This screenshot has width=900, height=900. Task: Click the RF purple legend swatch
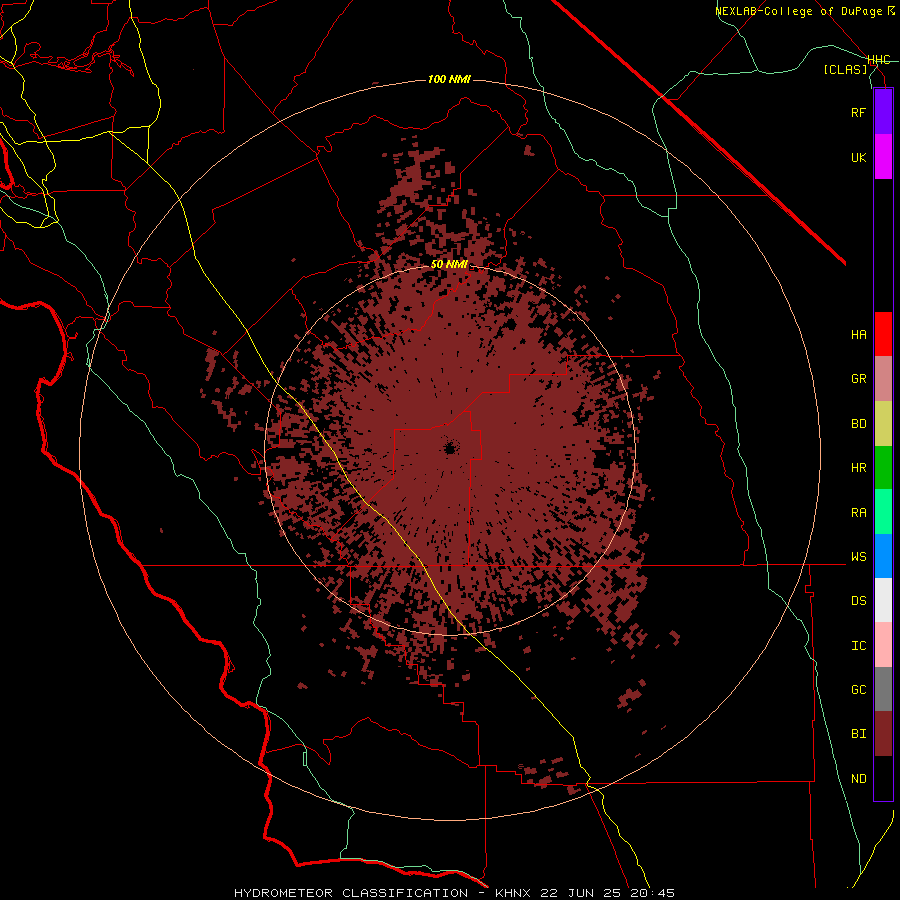(x=883, y=112)
